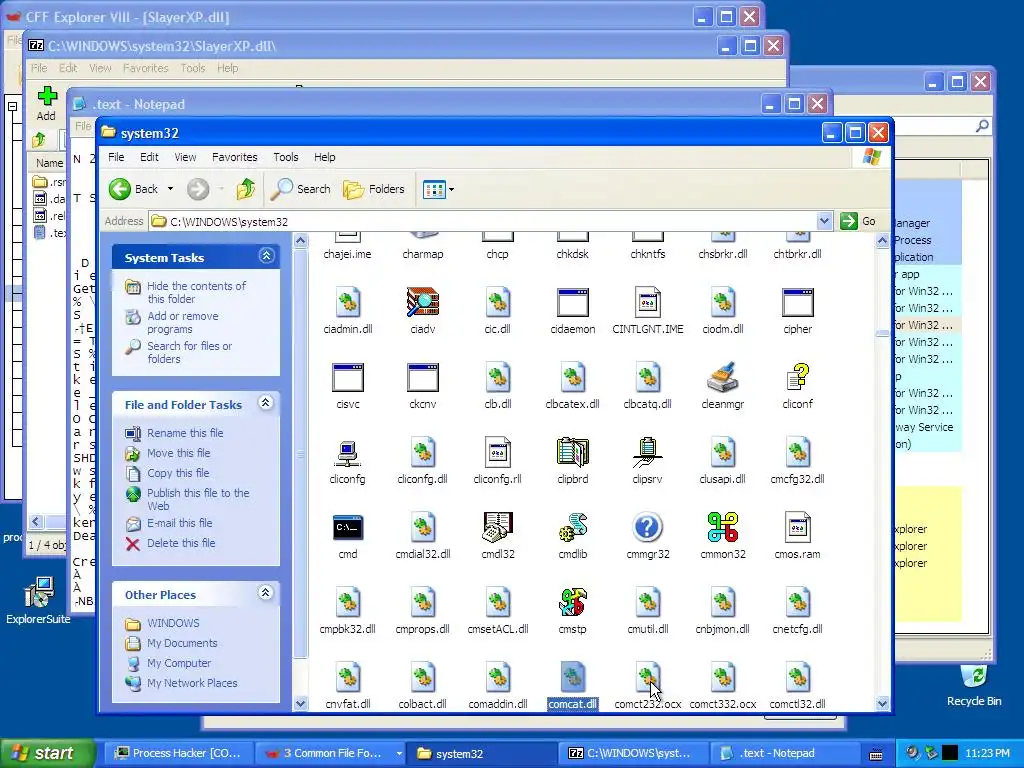Select the comctl32.dll file icon
This screenshot has height=768, width=1024.
tap(797, 678)
